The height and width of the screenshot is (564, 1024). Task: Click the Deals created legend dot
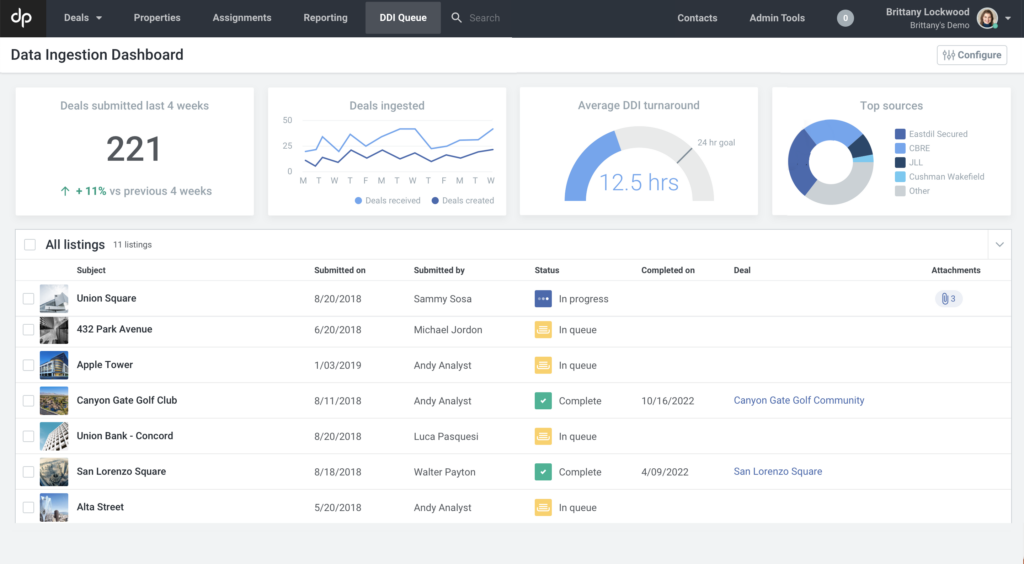coord(435,200)
